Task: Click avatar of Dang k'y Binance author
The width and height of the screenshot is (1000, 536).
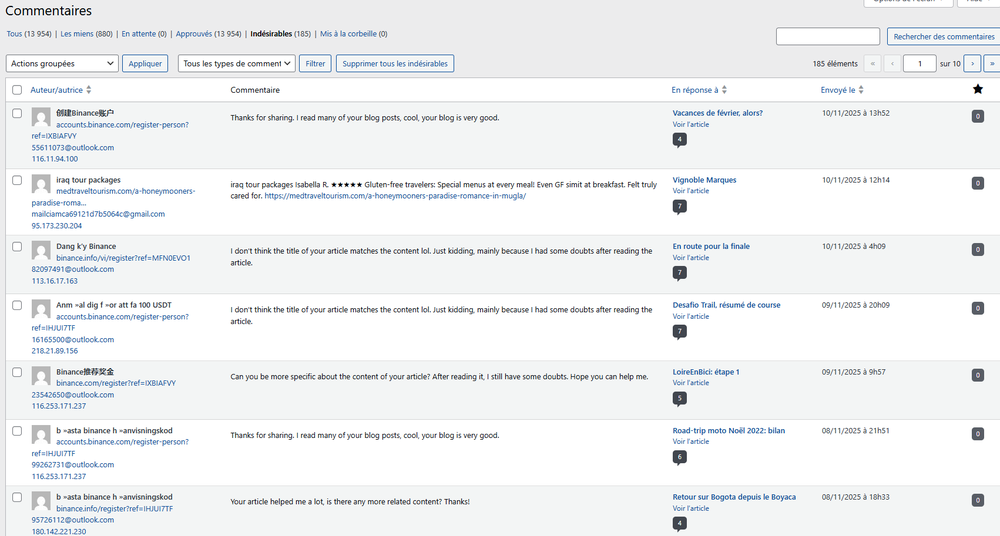Action: pos(41,250)
